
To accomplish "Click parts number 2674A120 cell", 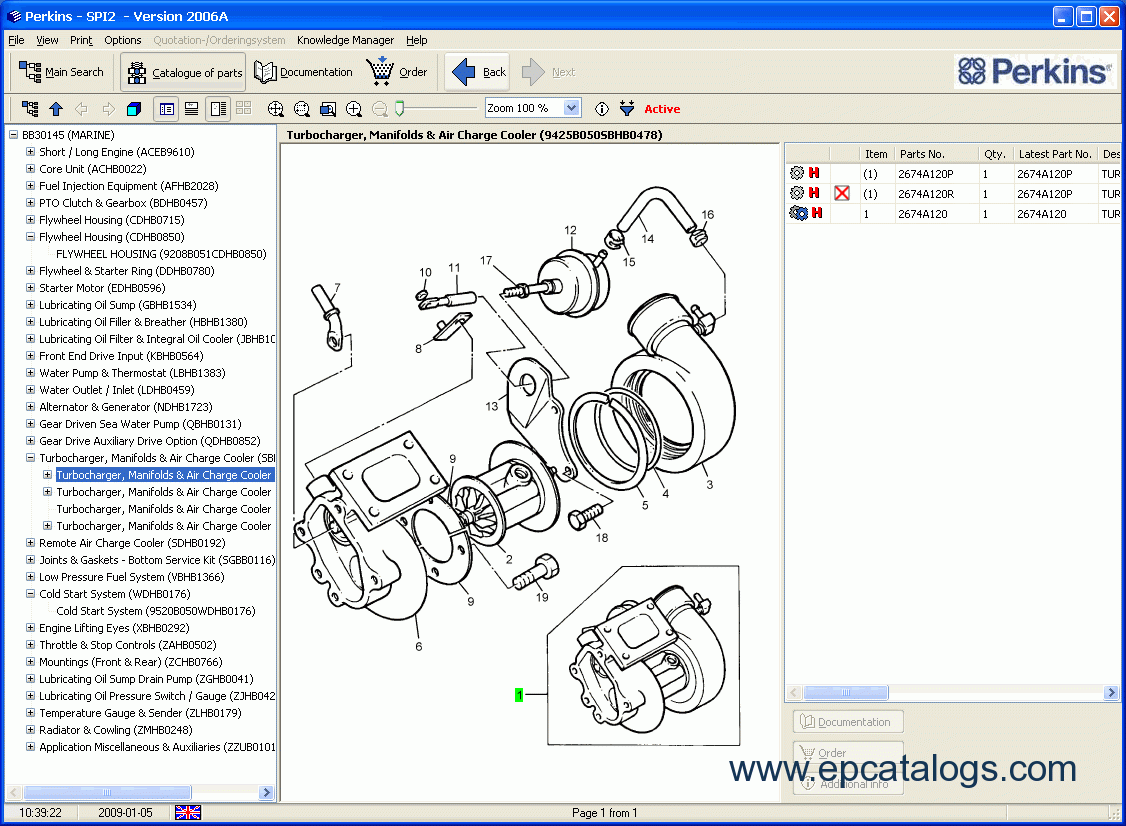I will 923,214.
